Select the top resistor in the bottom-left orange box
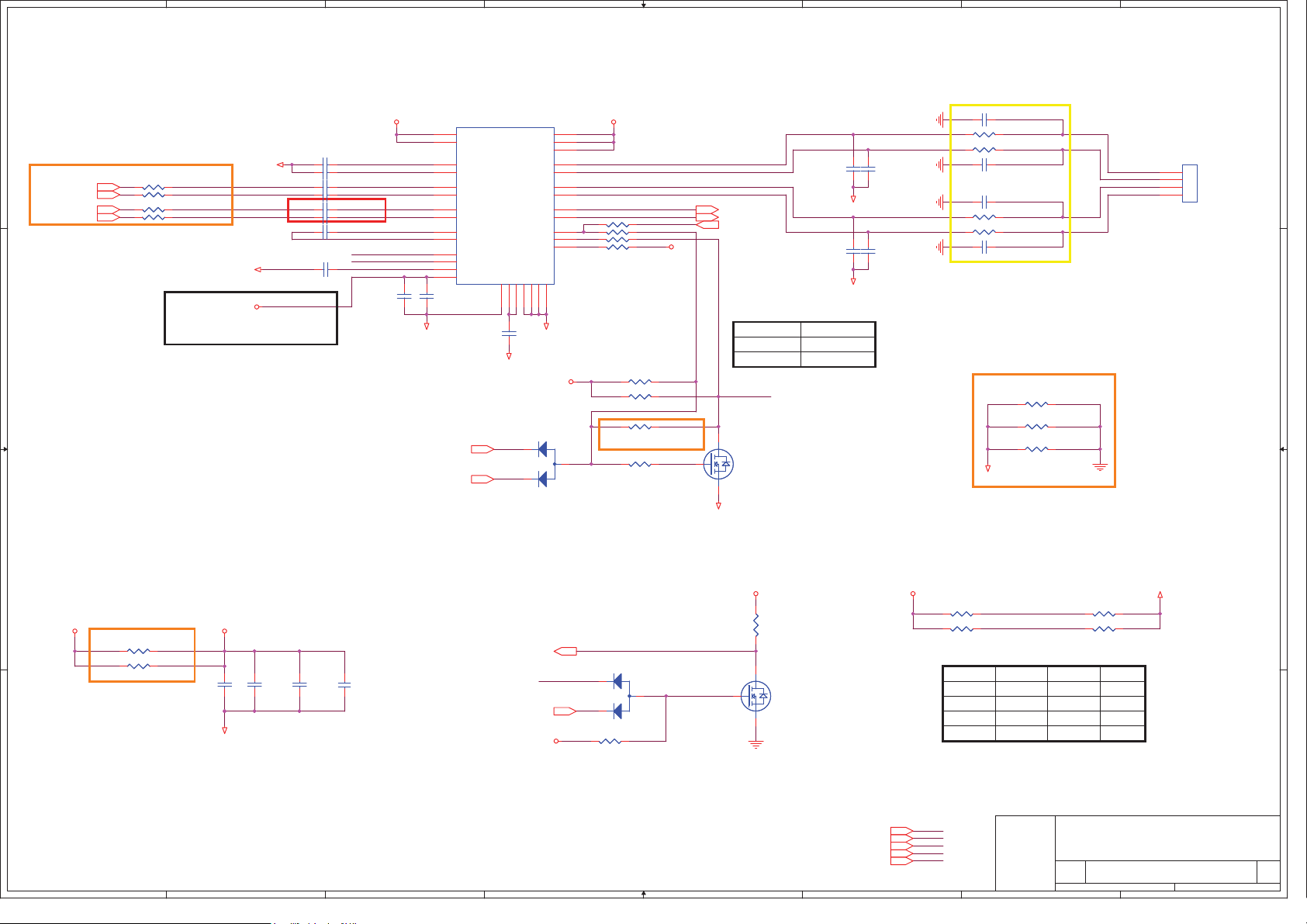Image resolution: width=1307 pixels, height=924 pixels. pyautogui.click(x=138, y=651)
